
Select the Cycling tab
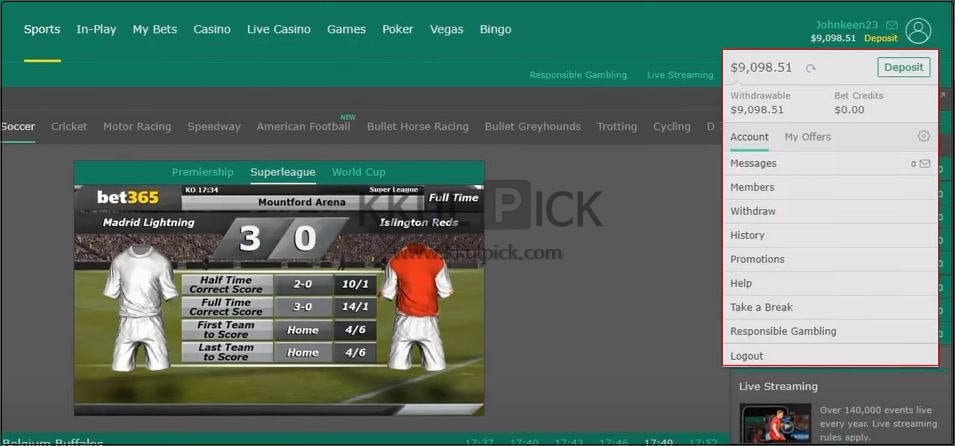pyautogui.click(x=672, y=127)
